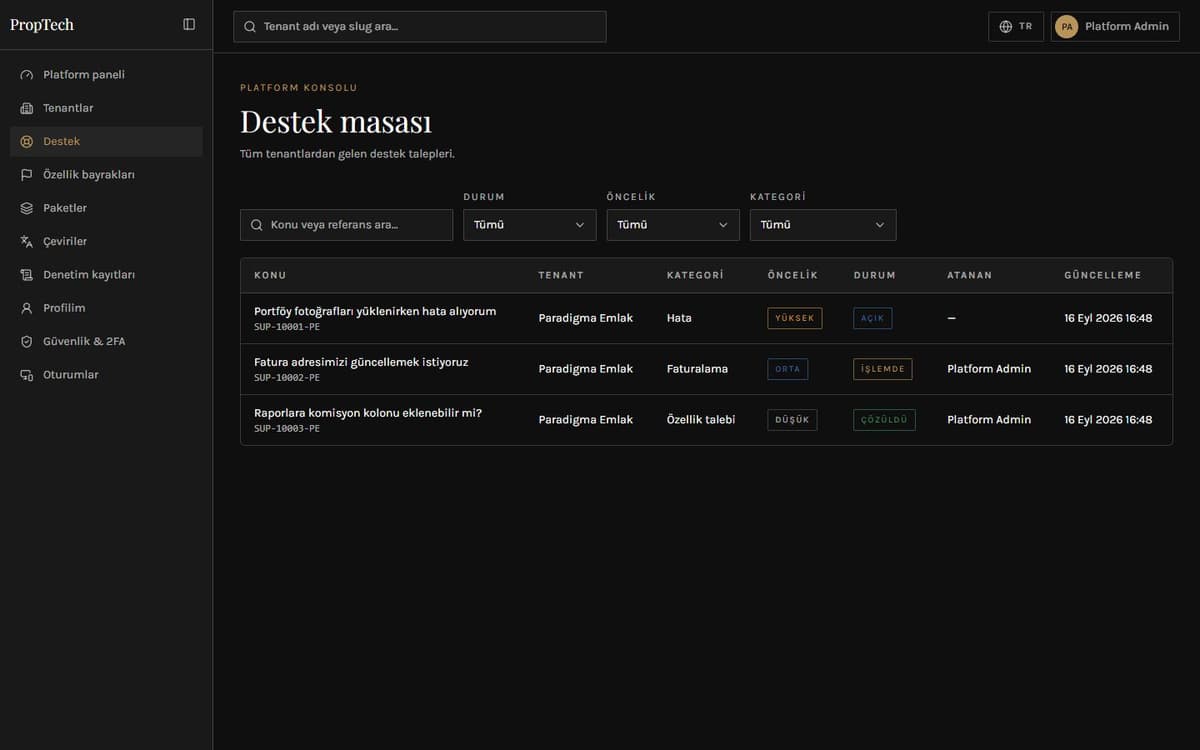Open ticket about portföy fotoğrafları upload error

(x=375, y=311)
